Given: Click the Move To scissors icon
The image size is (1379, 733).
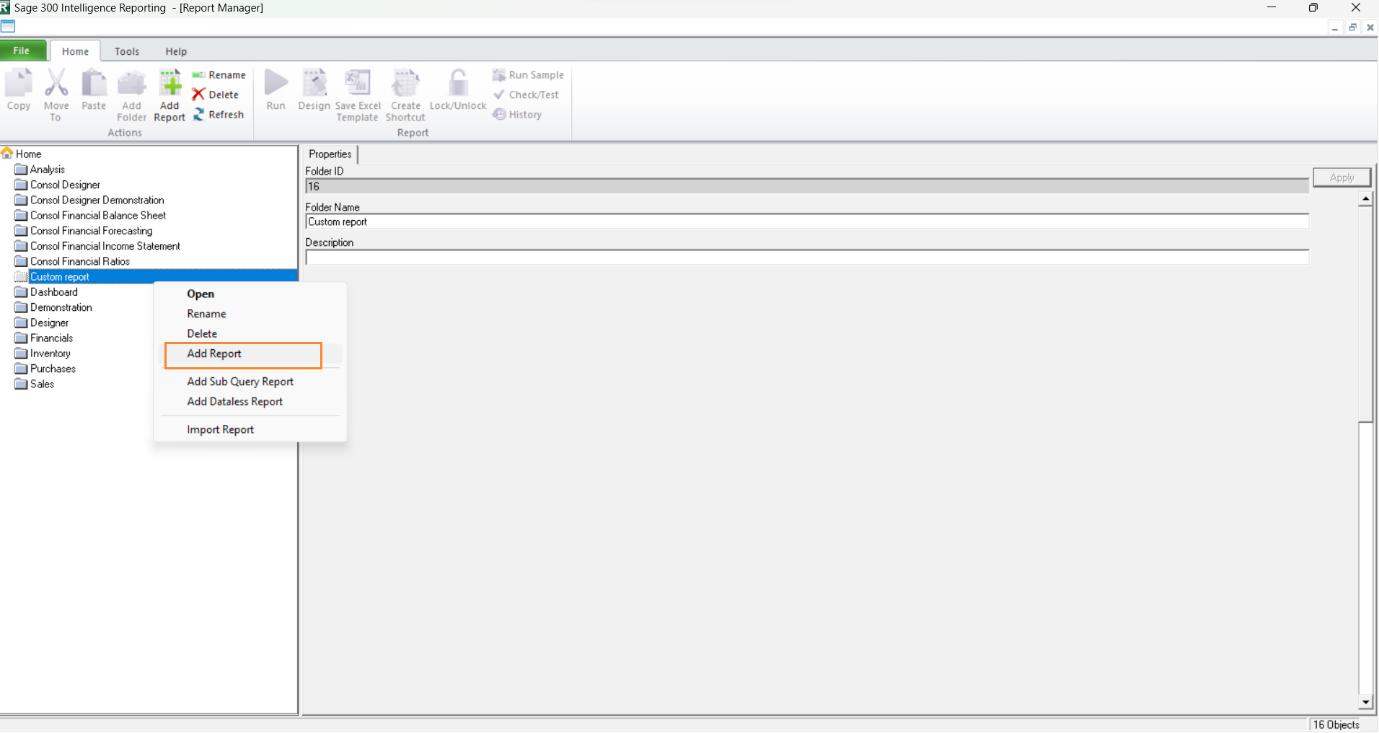Looking at the screenshot, I should point(55,84).
